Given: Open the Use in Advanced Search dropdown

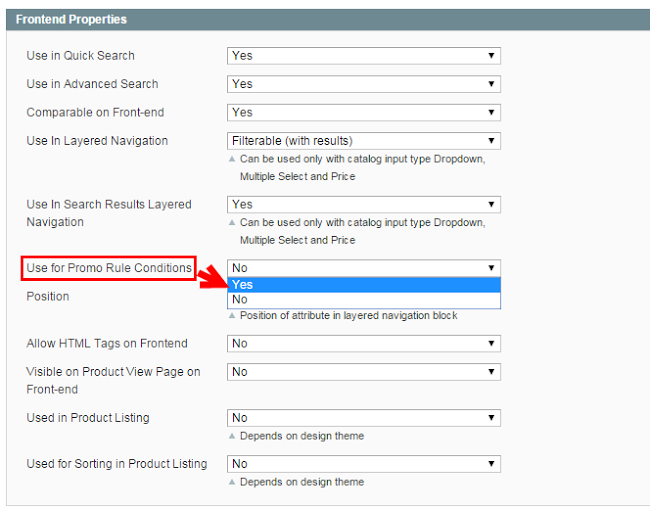Looking at the screenshot, I should (x=364, y=84).
